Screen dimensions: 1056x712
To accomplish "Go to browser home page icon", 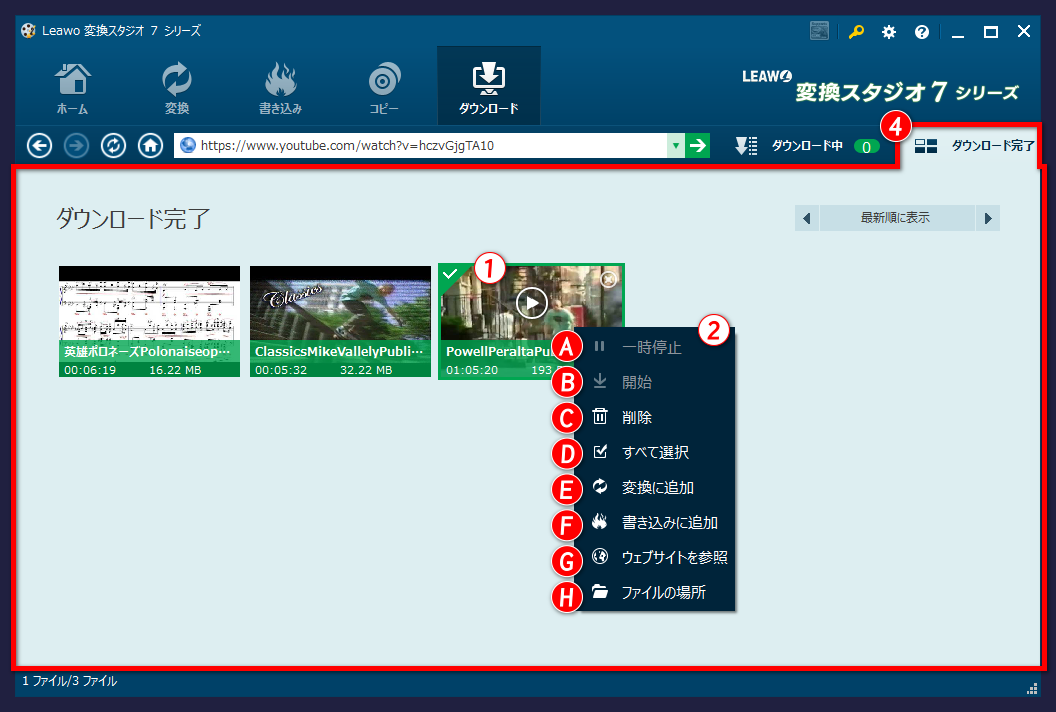I will (x=150, y=145).
